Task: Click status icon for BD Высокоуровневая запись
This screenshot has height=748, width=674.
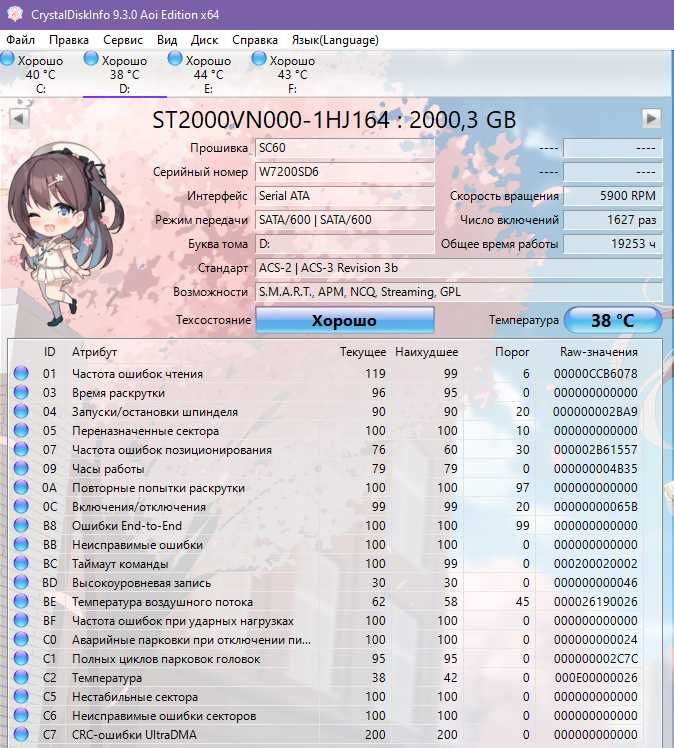Action: tap(21, 582)
